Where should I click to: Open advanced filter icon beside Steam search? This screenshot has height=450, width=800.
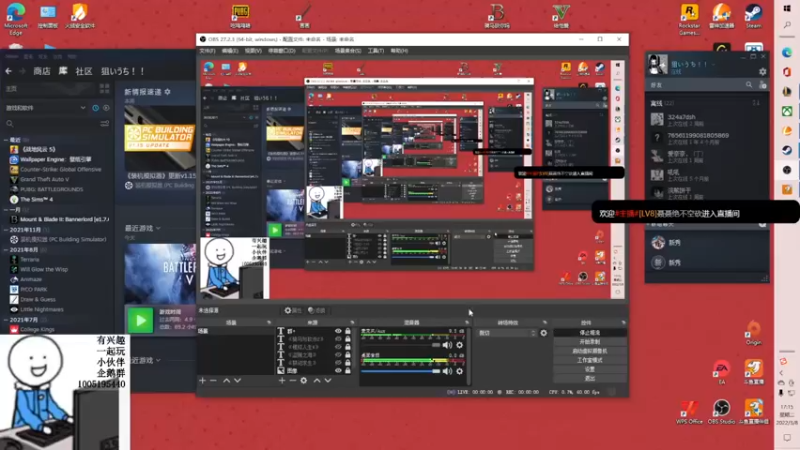click(105, 123)
